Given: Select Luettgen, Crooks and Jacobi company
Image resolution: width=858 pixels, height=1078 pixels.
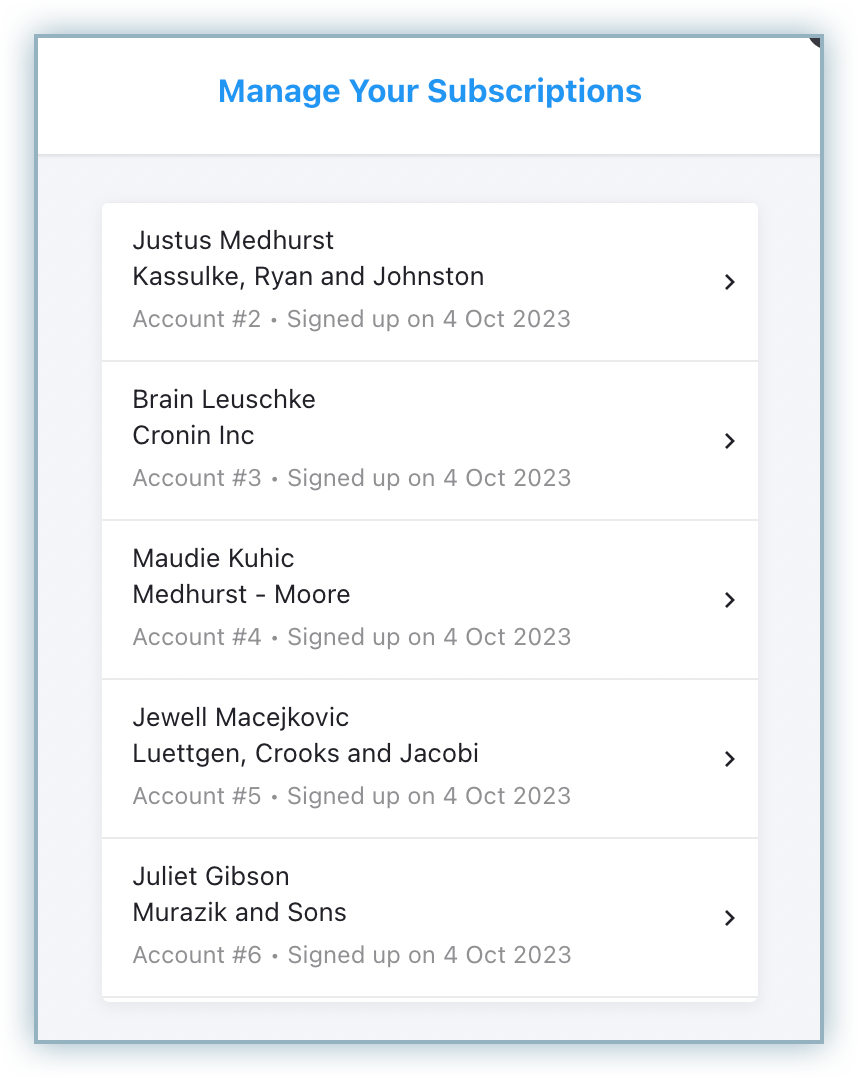Looking at the screenshot, I should pyautogui.click(x=305, y=753).
